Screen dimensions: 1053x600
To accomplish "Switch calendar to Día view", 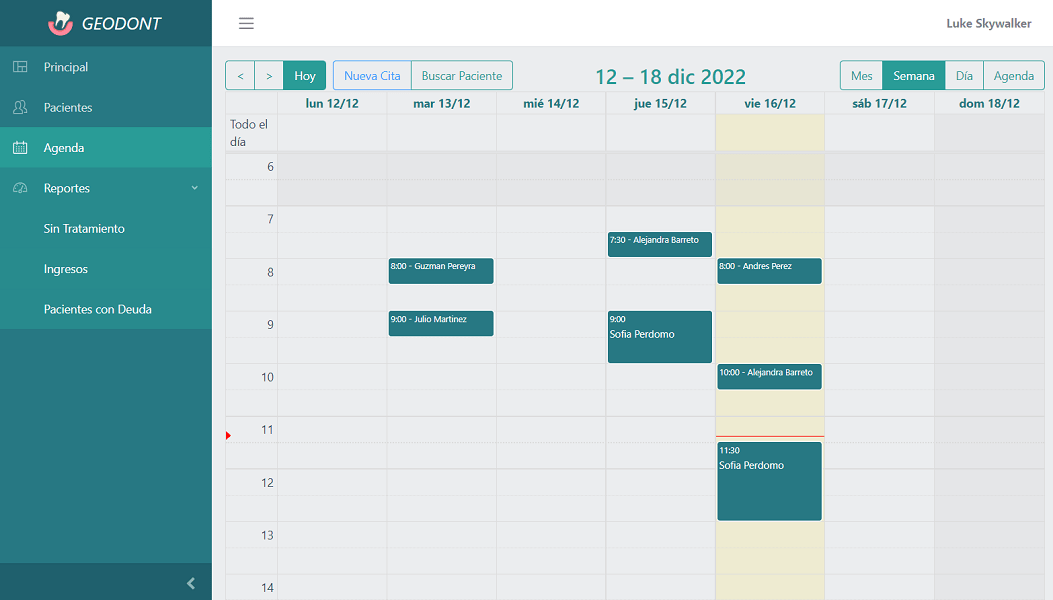I will pos(964,76).
